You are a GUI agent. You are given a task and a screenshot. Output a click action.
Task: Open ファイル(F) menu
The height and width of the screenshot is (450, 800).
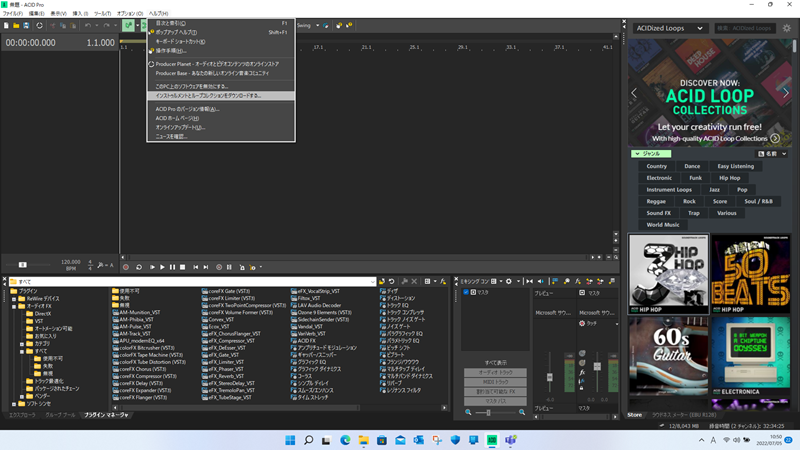tap(13, 14)
